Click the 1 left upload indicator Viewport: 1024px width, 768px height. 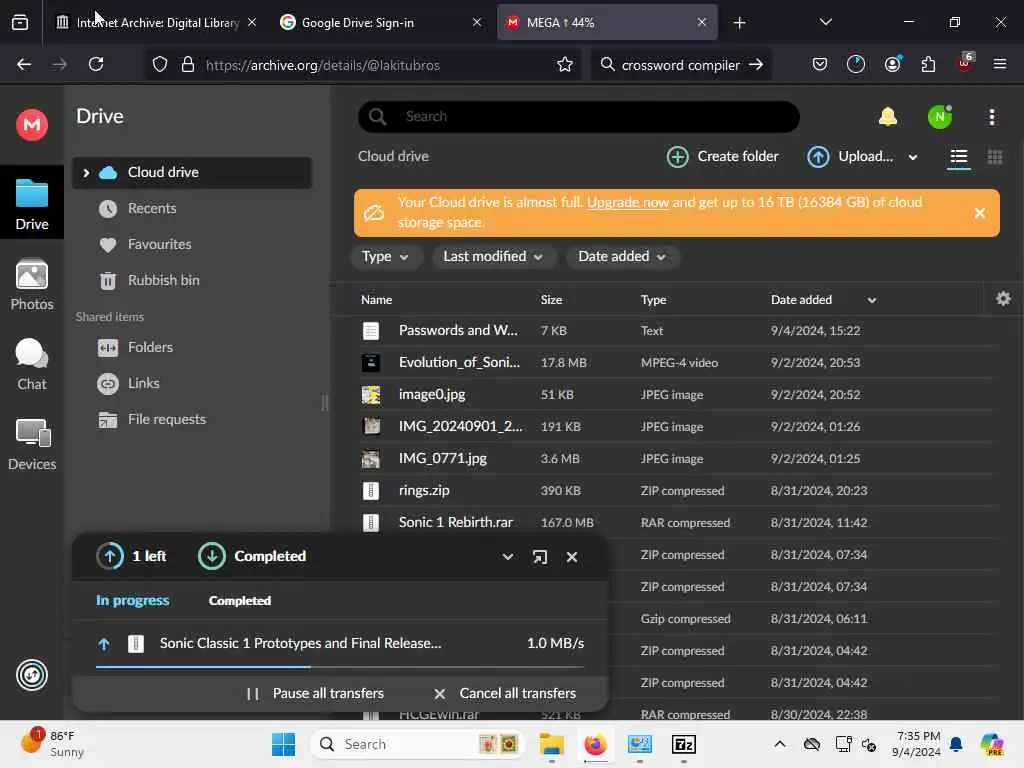131,556
